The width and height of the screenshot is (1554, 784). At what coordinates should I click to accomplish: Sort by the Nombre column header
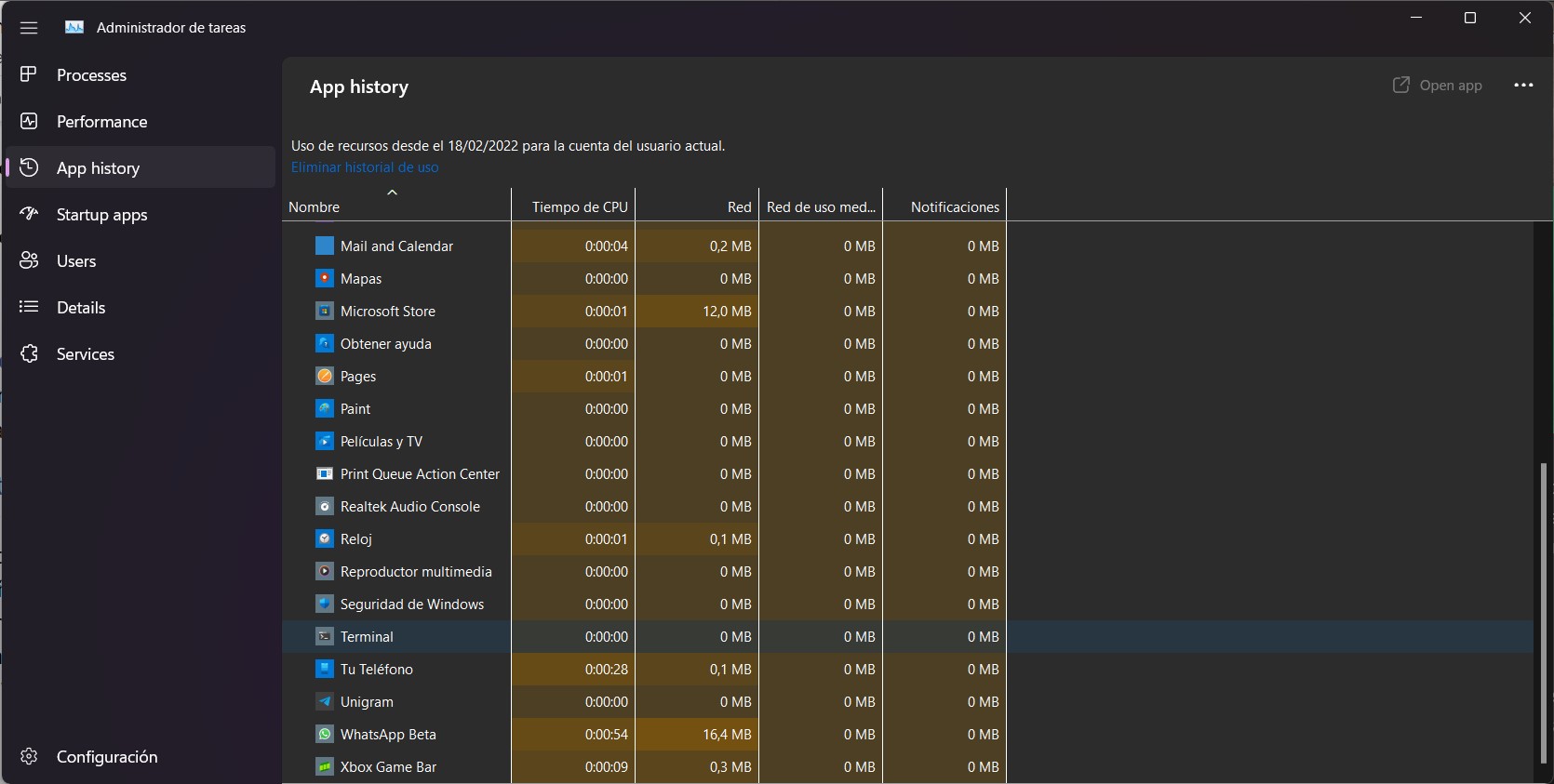(x=396, y=206)
